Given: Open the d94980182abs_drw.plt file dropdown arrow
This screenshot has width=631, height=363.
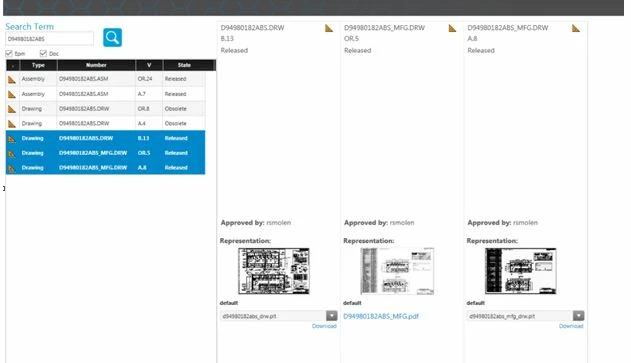Looking at the screenshot, I should [332, 316].
